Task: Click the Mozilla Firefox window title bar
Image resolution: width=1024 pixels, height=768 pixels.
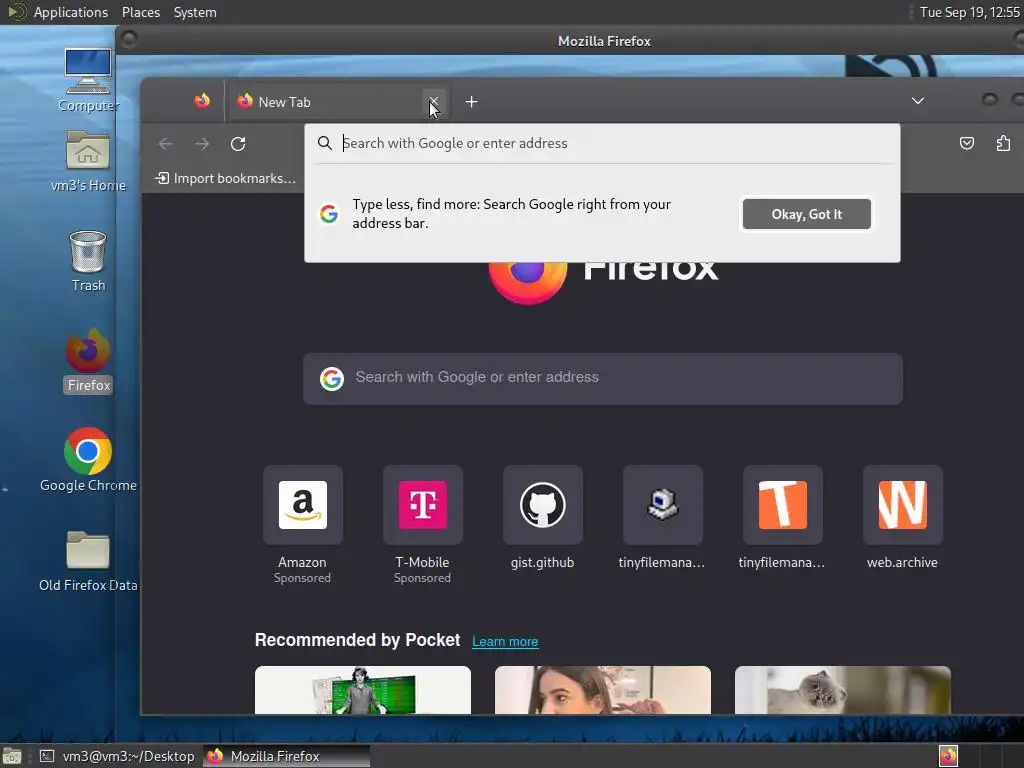Action: (x=604, y=41)
